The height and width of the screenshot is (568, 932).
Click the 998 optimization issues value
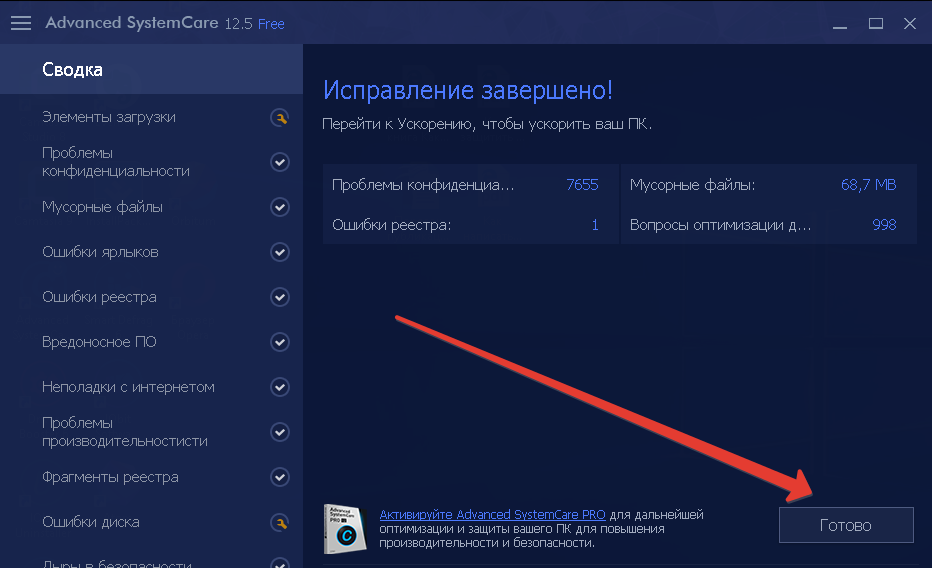point(884,225)
